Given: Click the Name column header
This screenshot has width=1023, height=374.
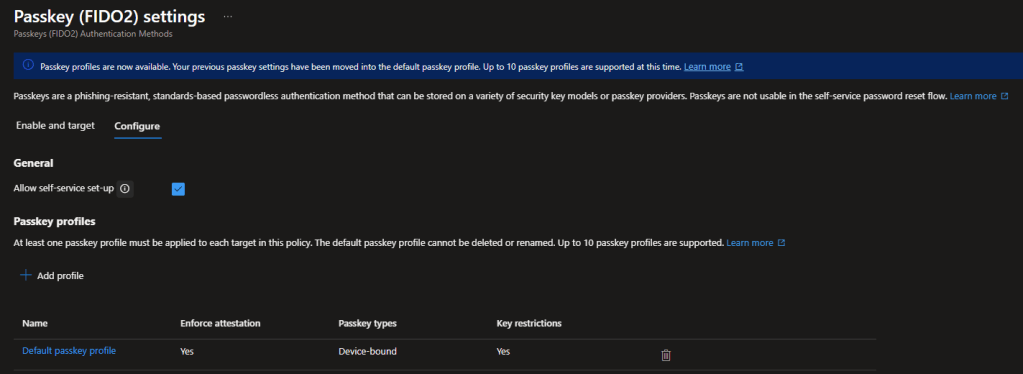Looking at the screenshot, I should pos(35,323).
